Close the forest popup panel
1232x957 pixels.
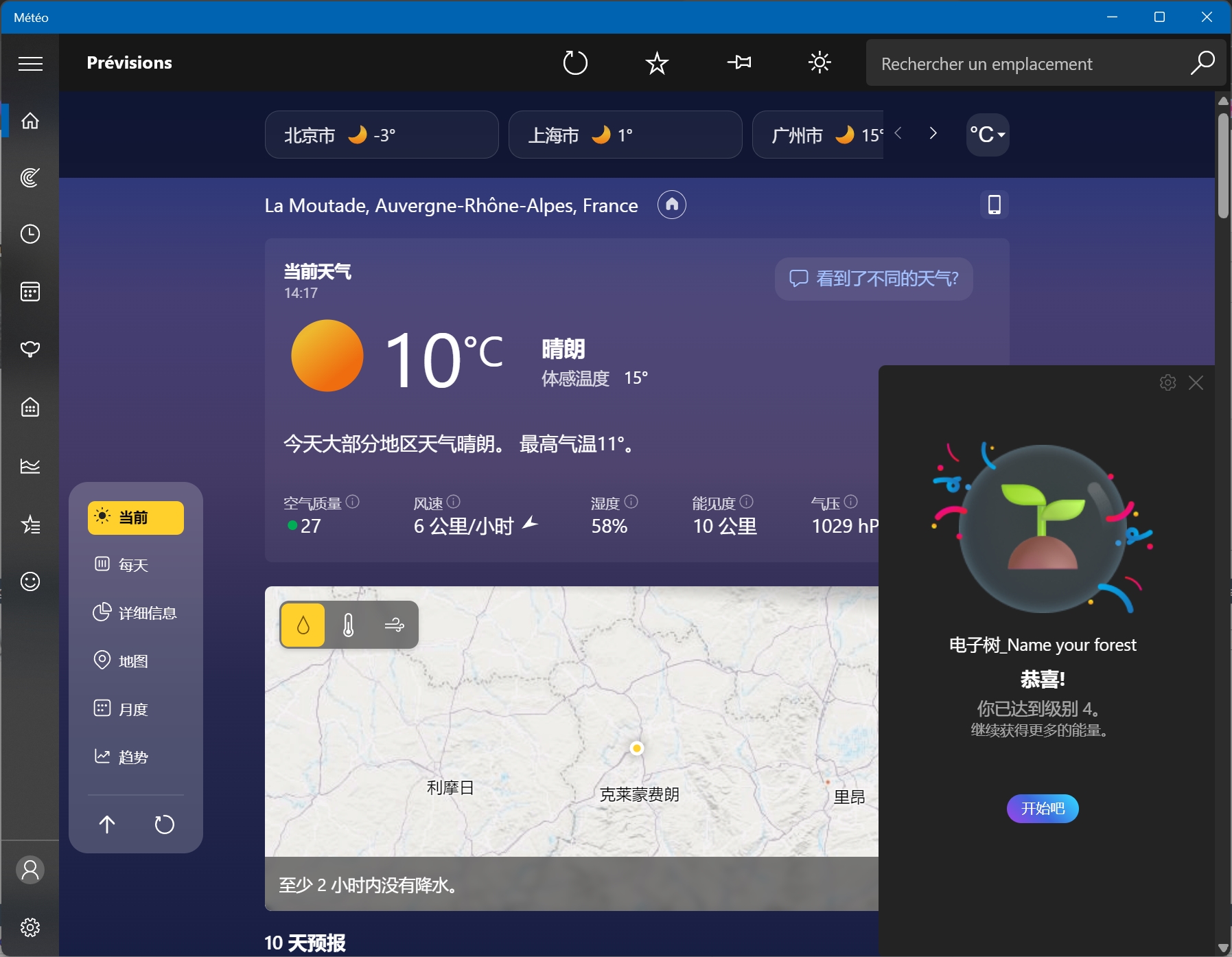click(1196, 382)
